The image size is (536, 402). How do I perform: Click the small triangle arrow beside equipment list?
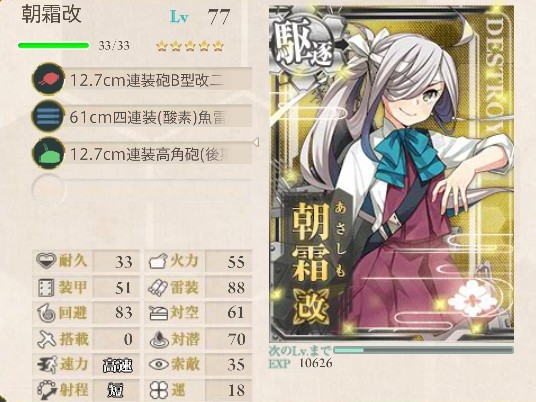coord(256,142)
